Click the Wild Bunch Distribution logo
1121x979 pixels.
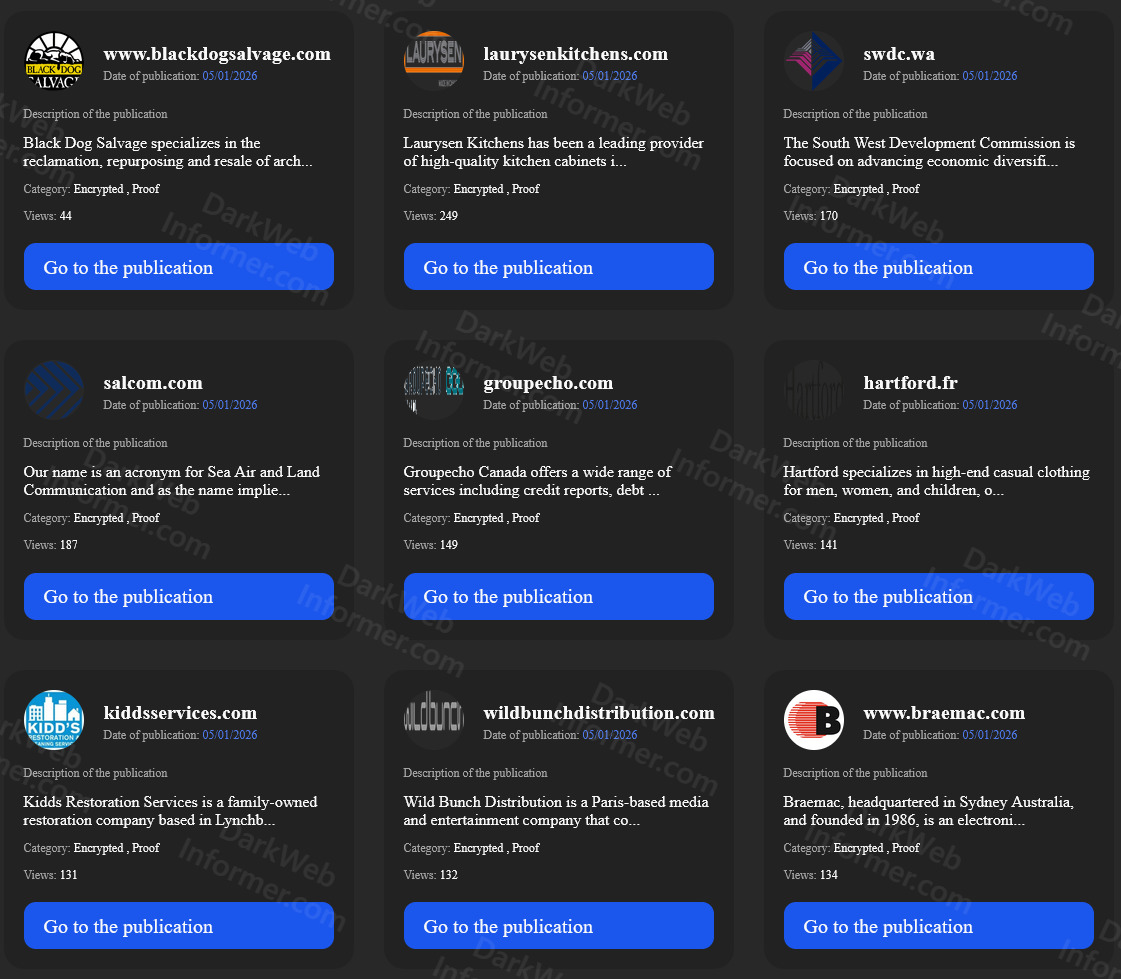(x=433, y=720)
